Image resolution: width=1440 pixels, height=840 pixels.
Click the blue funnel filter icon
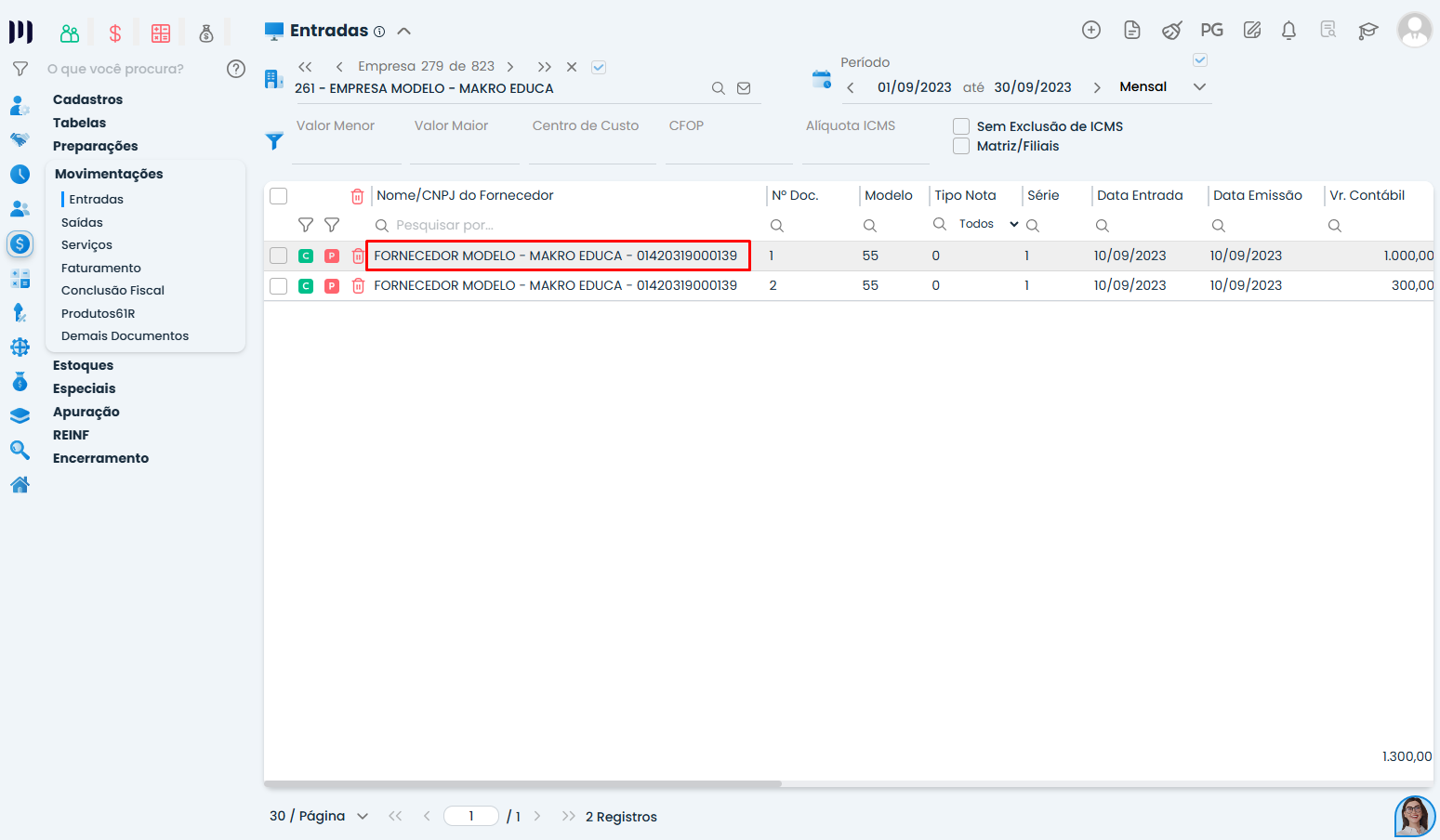274,141
